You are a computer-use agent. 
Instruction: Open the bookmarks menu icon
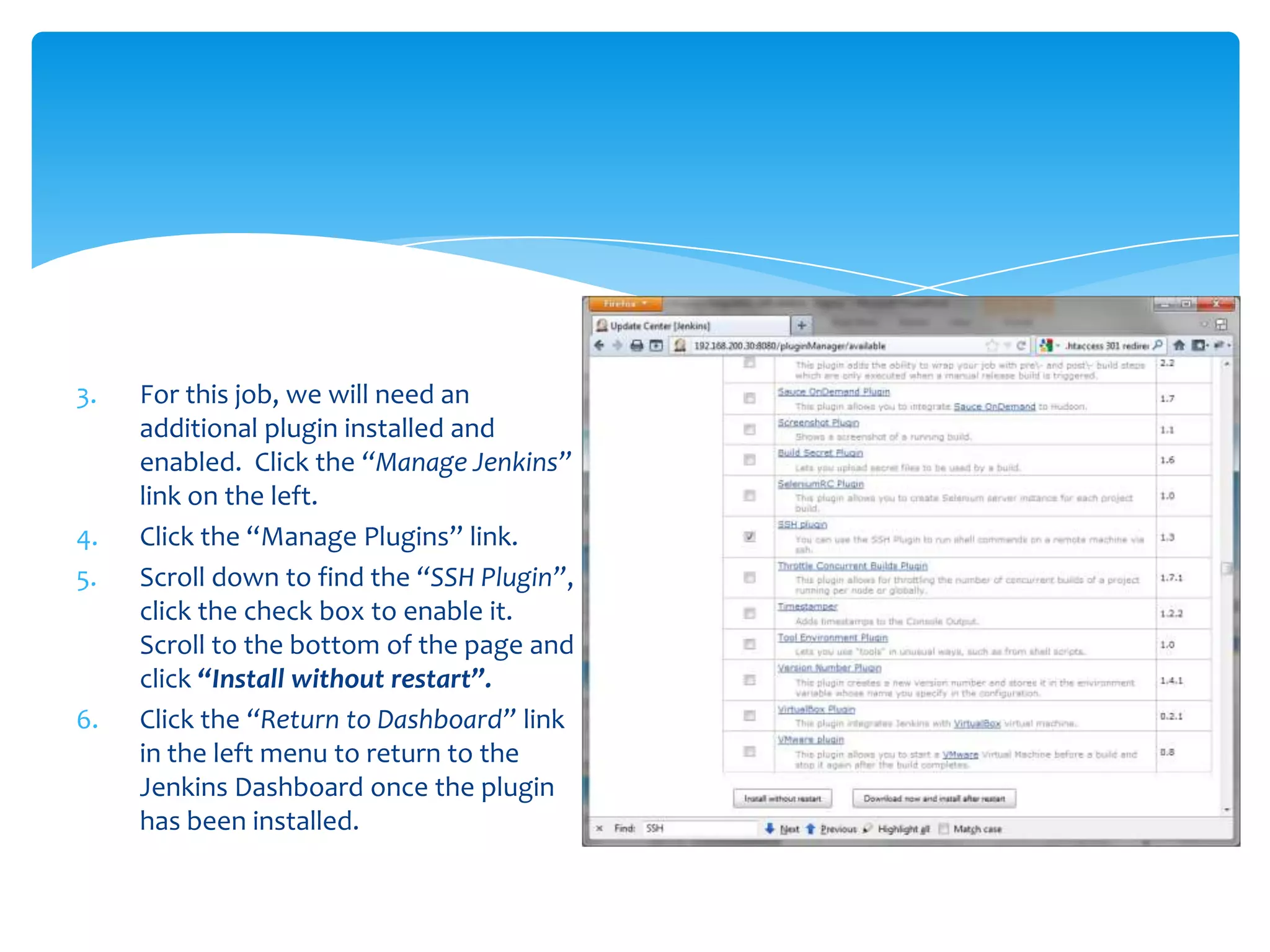[1201, 345]
